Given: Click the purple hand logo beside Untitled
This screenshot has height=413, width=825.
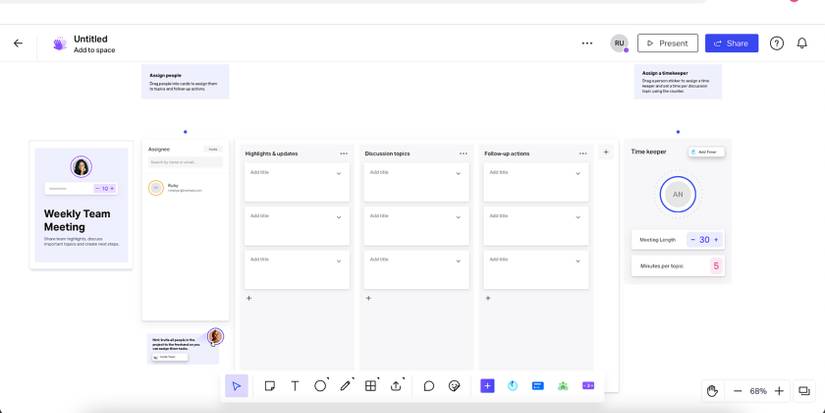Looking at the screenshot, I should click(59, 44).
